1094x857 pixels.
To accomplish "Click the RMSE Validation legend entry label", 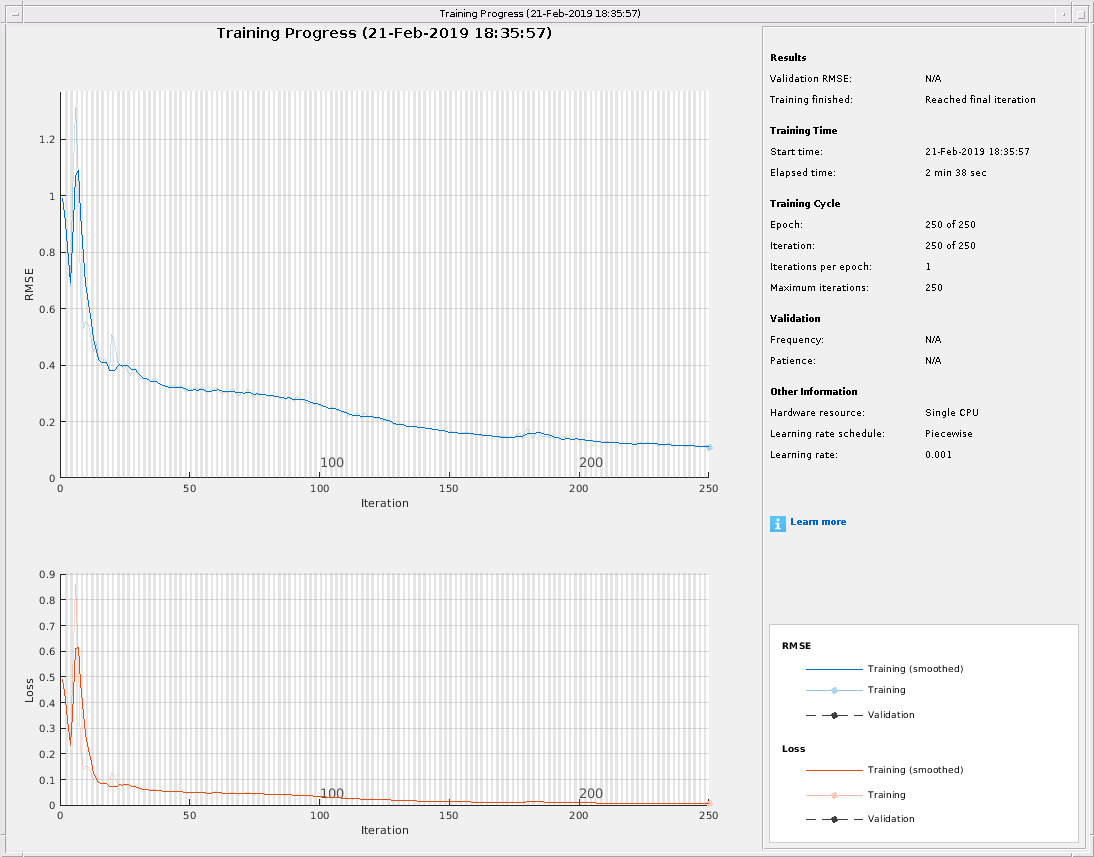I will tap(891, 715).
